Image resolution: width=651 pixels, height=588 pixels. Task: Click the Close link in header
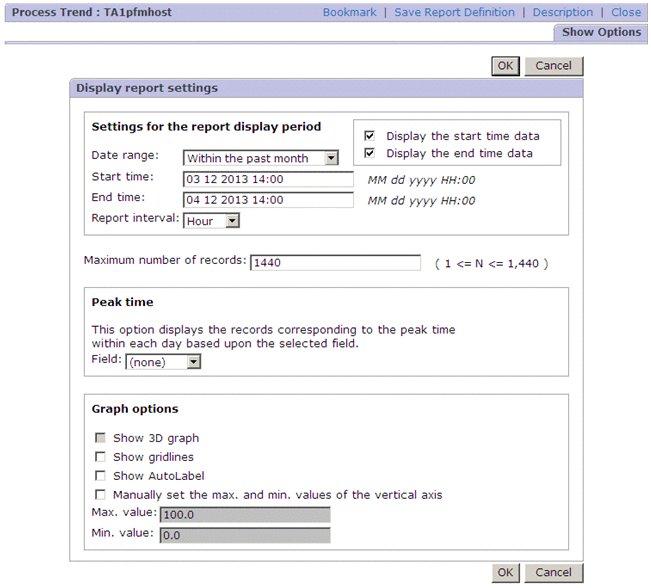626,12
